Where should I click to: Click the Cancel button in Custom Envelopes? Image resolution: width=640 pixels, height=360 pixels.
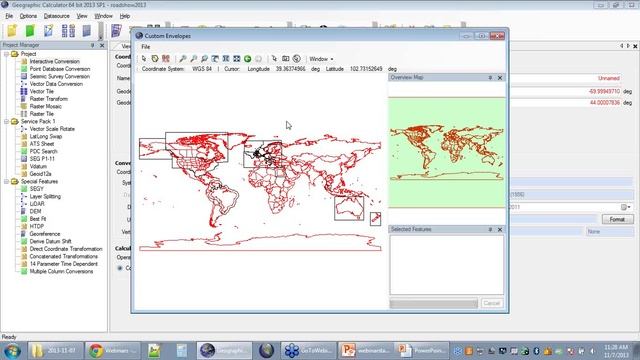[x=491, y=303]
